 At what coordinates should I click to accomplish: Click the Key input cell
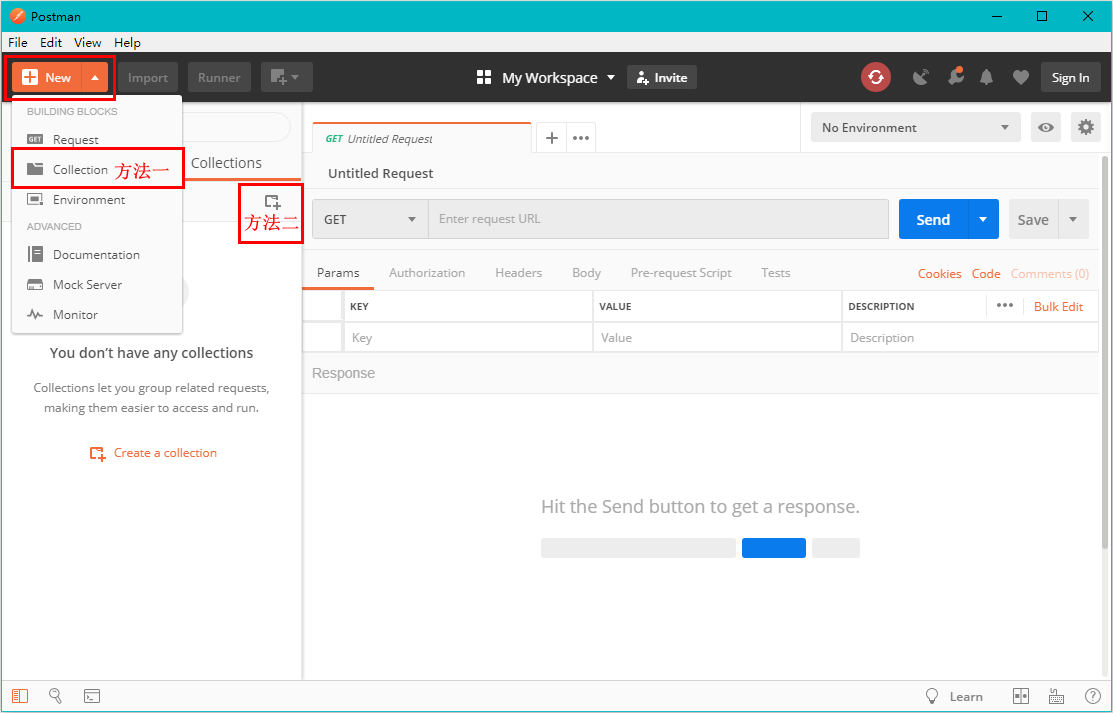tap(468, 338)
